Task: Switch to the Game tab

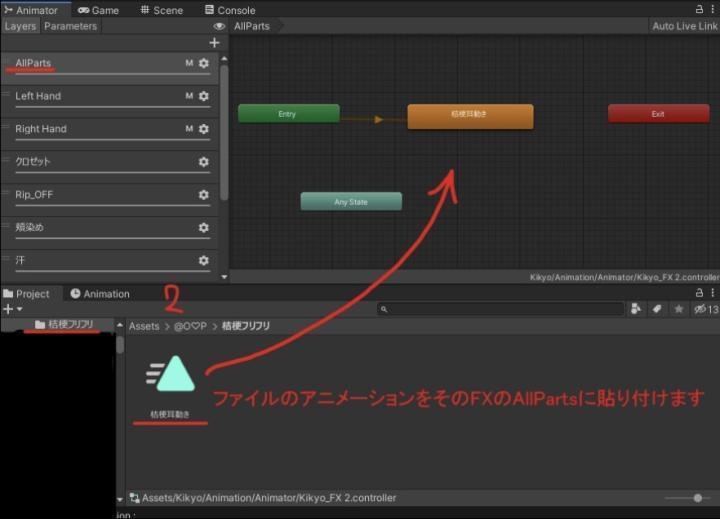Action: [98, 10]
